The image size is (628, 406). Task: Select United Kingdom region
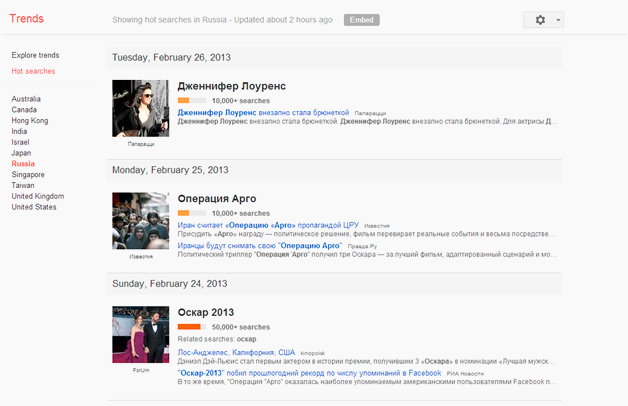38,196
